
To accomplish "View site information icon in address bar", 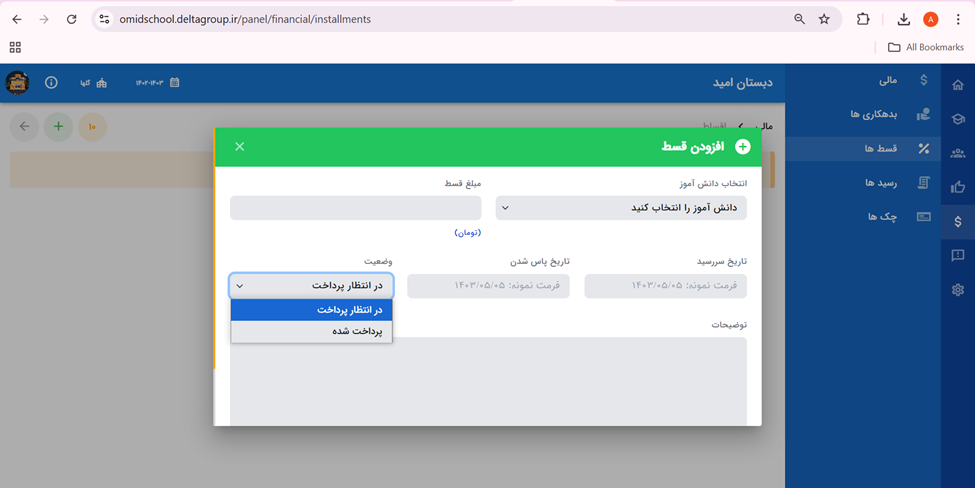I will point(104,19).
